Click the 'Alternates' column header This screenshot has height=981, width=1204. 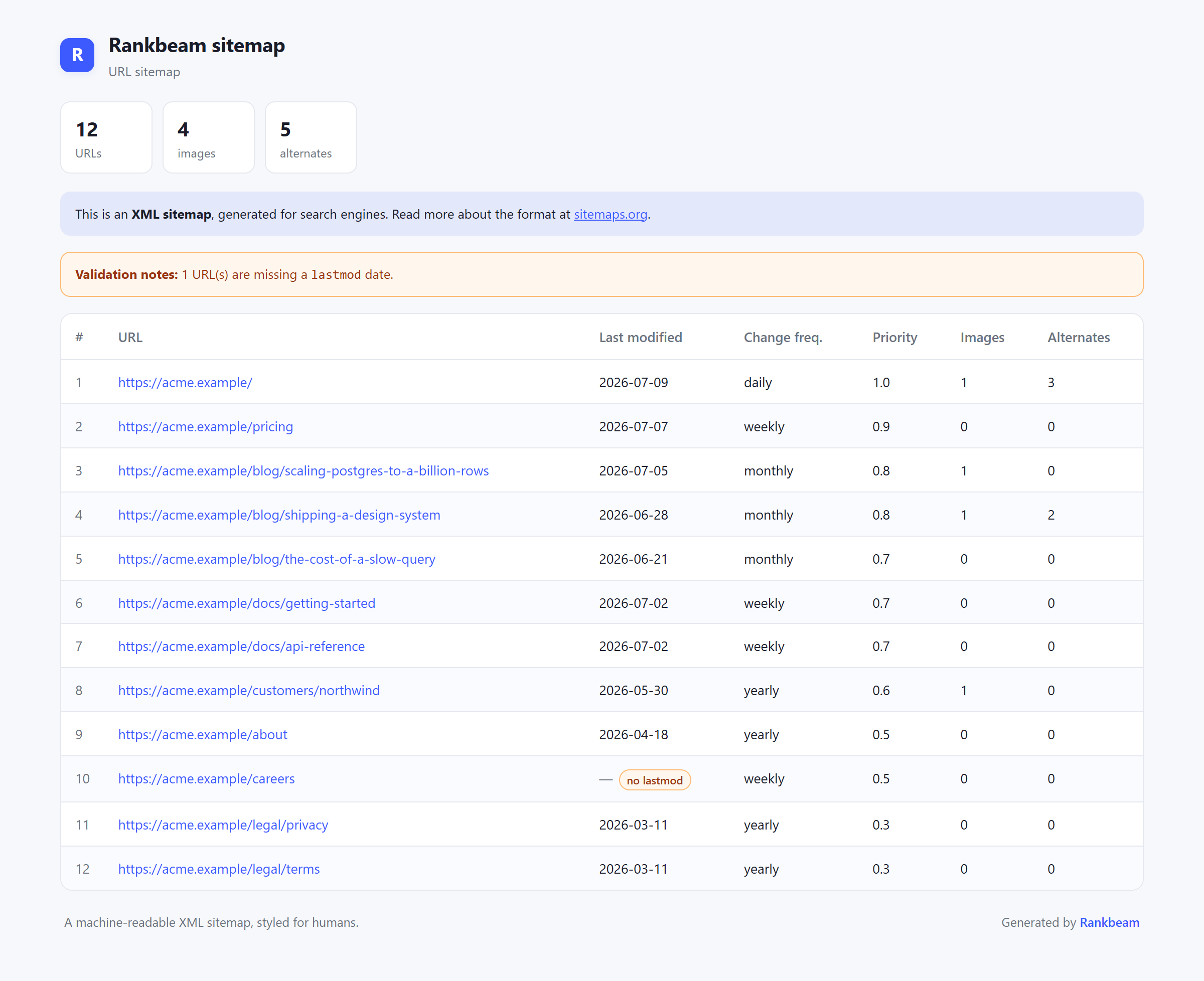tap(1079, 338)
